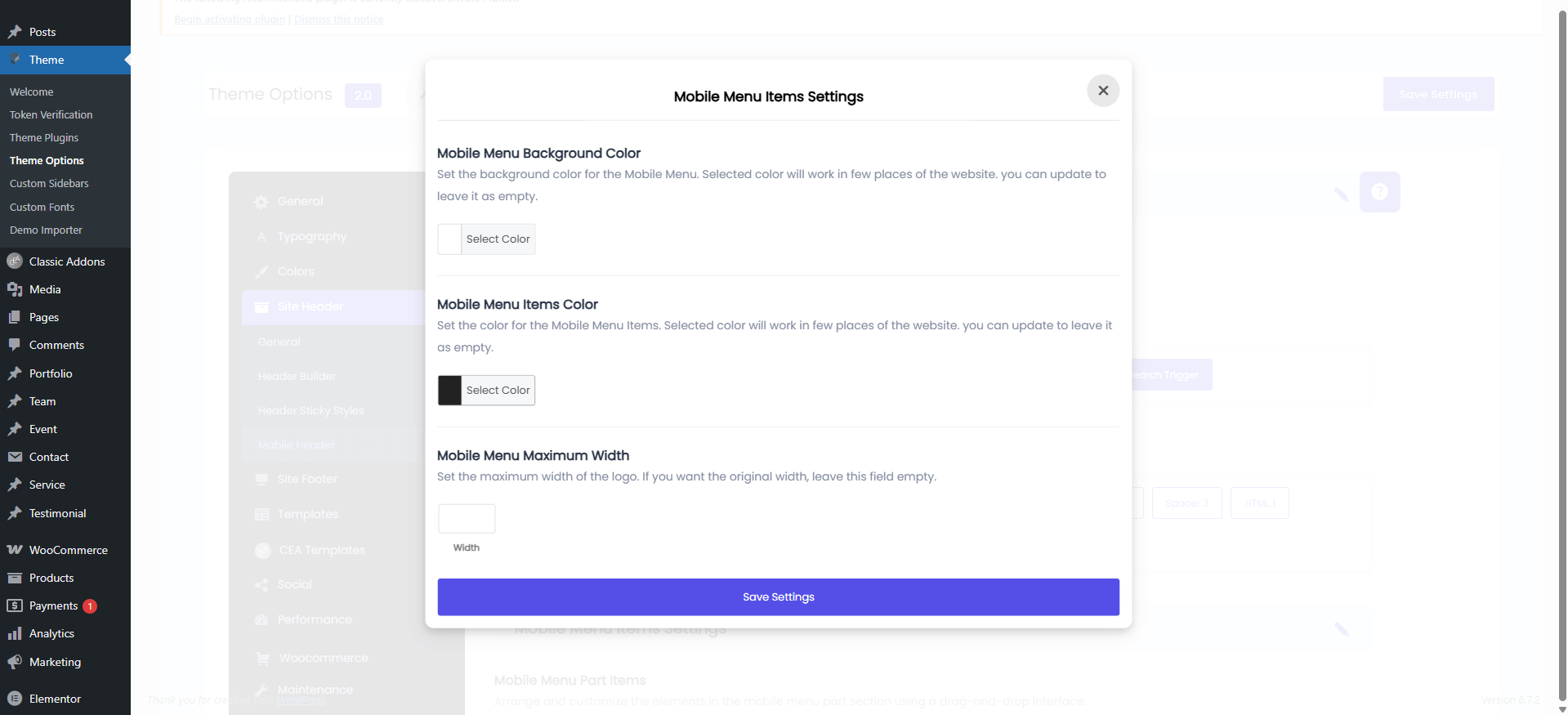Open the background color white swatch
The image size is (1568, 715).
pyautogui.click(x=450, y=239)
